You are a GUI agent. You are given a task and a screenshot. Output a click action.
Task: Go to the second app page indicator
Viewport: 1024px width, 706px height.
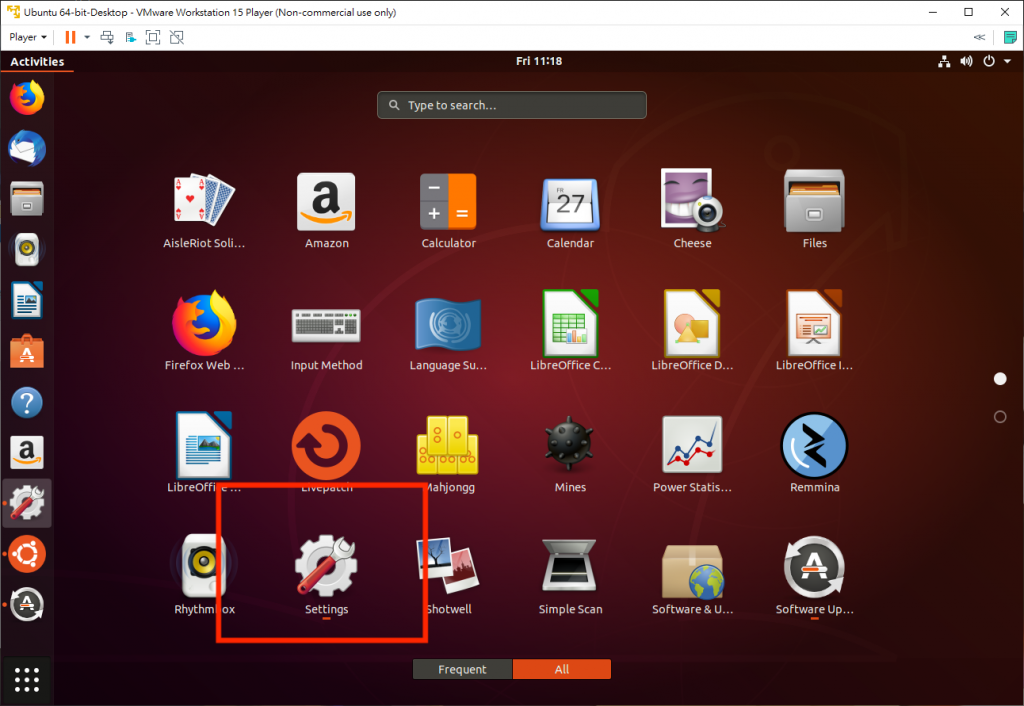click(x=1000, y=417)
